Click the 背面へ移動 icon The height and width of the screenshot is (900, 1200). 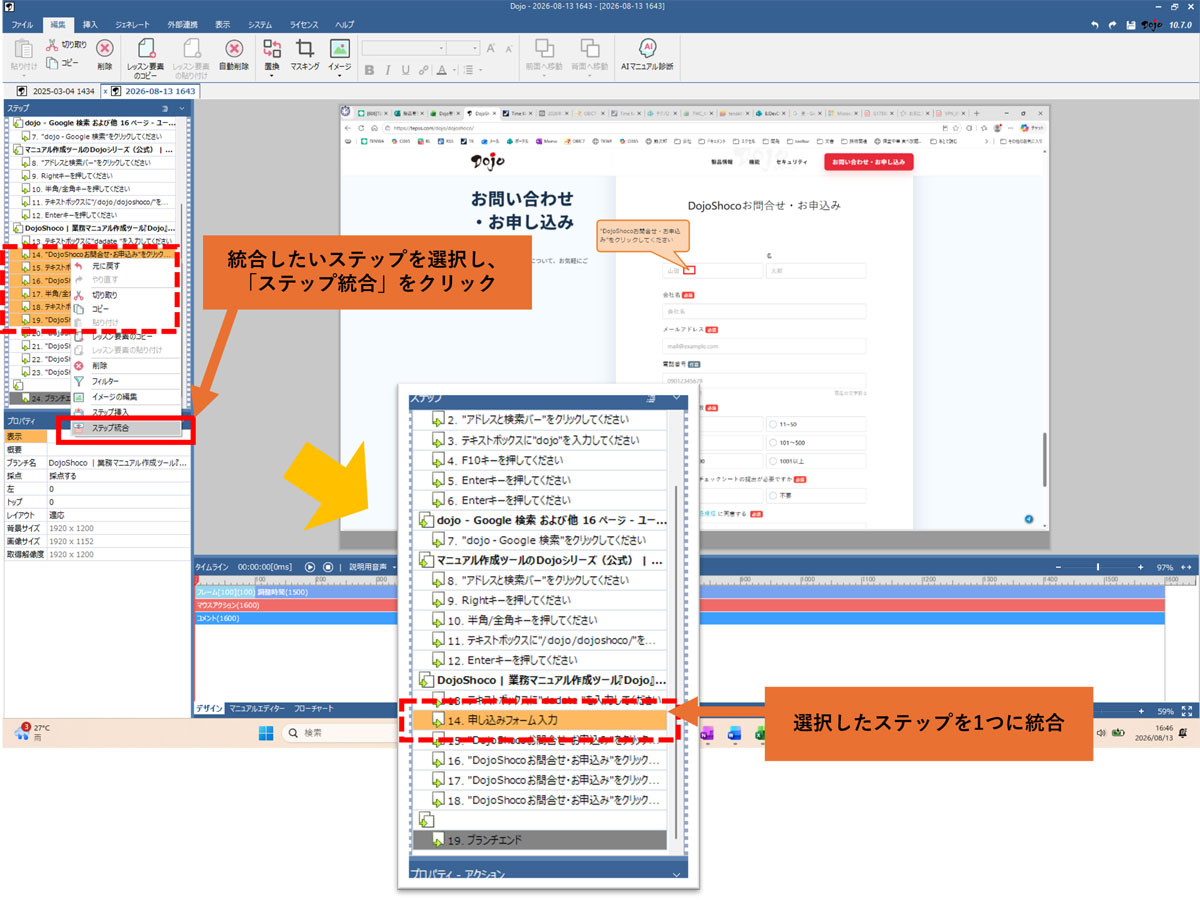[590, 48]
